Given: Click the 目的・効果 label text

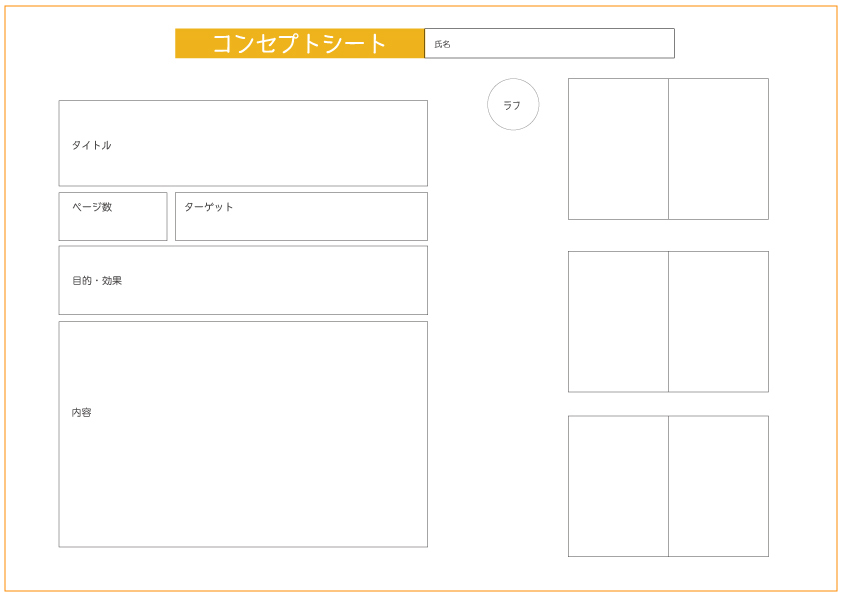Looking at the screenshot, I should pyautogui.click(x=97, y=280).
